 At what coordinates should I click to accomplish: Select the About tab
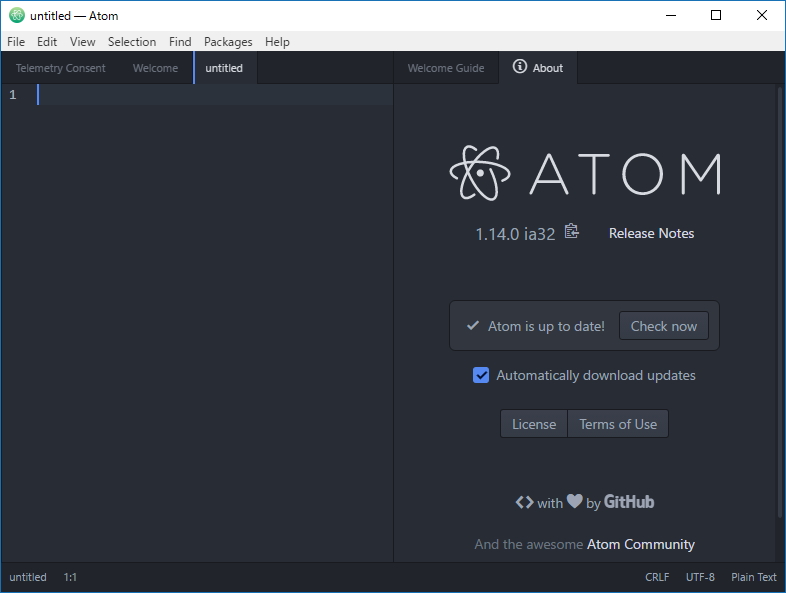(x=538, y=68)
